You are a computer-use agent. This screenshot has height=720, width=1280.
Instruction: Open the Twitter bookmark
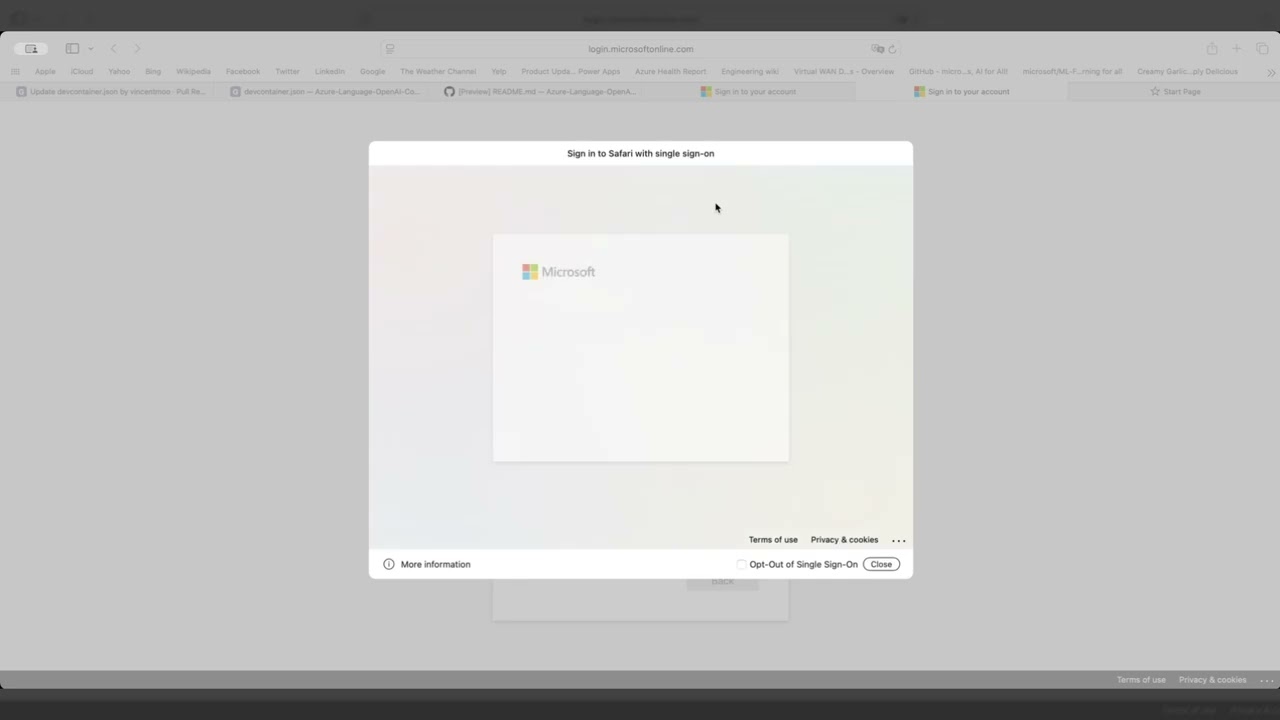pyautogui.click(x=287, y=71)
